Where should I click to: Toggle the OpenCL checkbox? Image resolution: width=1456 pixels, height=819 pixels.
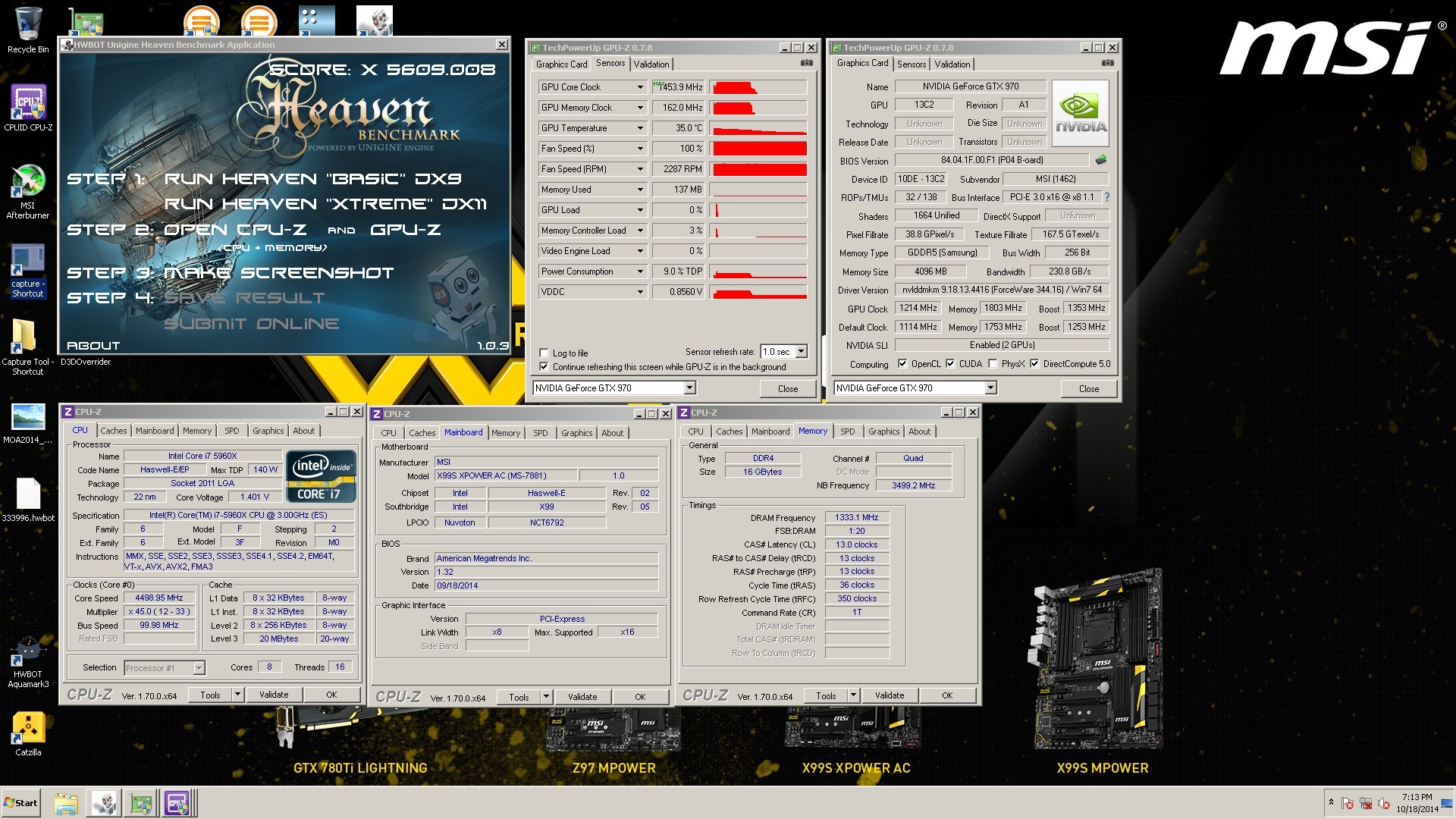point(902,364)
